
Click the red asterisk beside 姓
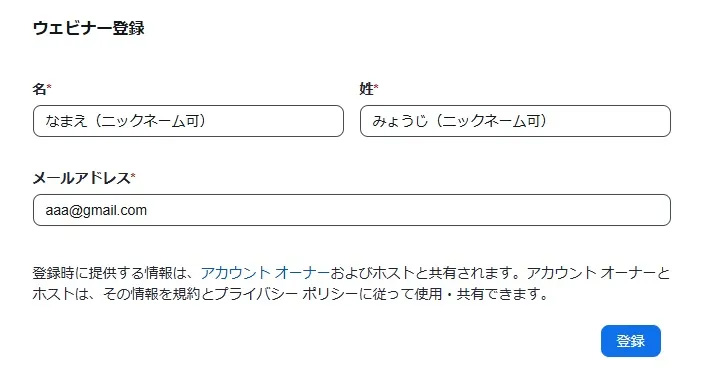pyautogui.click(x=376, y=85)
